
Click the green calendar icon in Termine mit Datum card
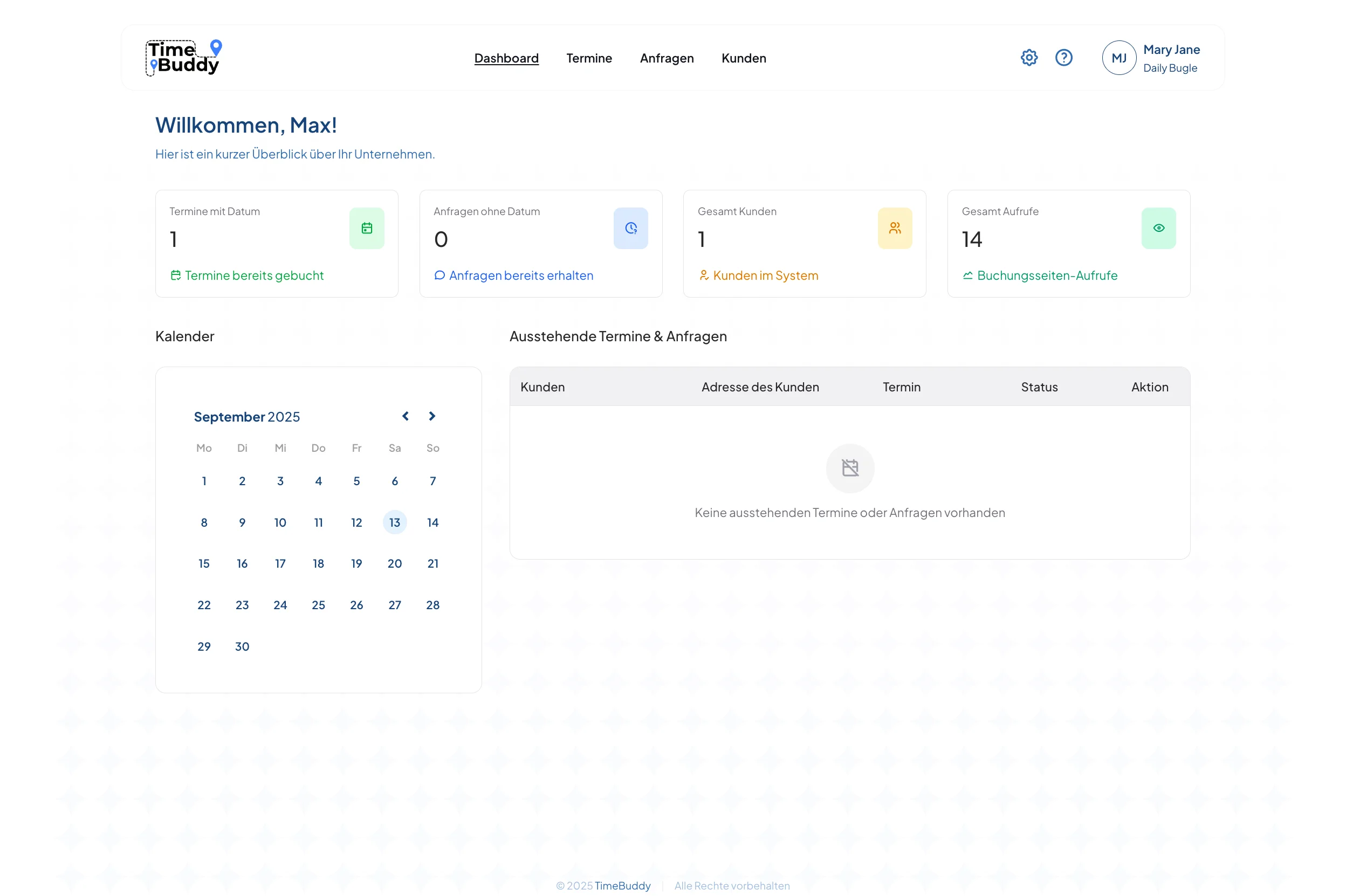pos(366,228)
